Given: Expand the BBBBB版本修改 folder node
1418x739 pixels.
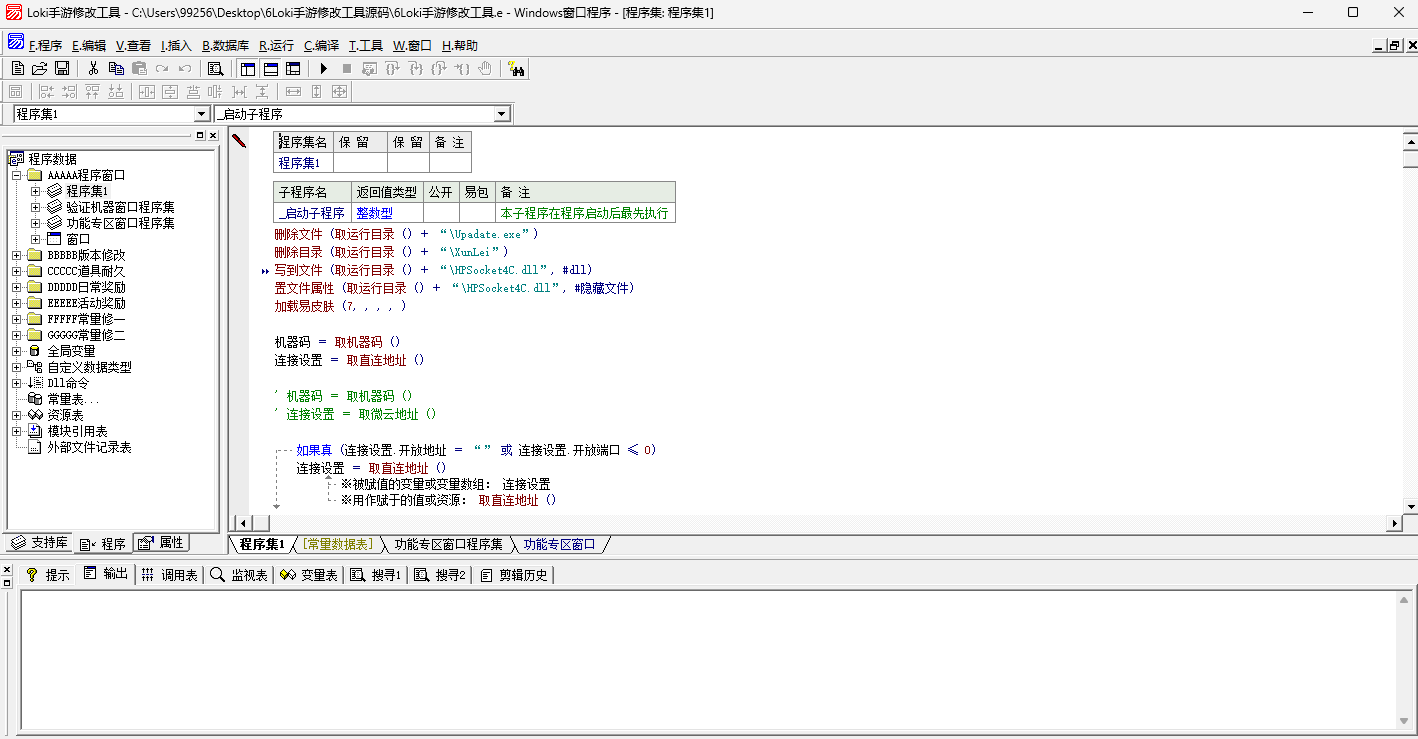Looking at the screenshot, I should pyautogui.click(x=17, y=255).
